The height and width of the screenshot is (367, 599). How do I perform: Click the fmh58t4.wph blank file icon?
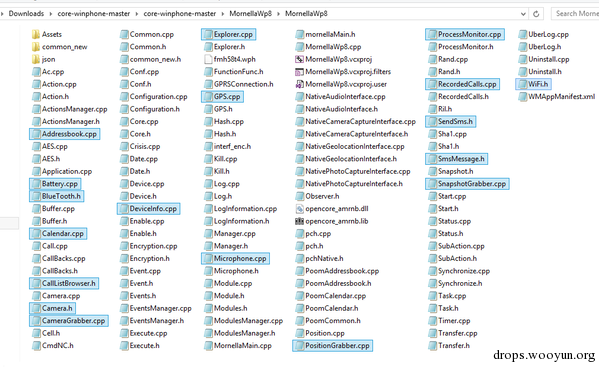[x=208, y=59]
